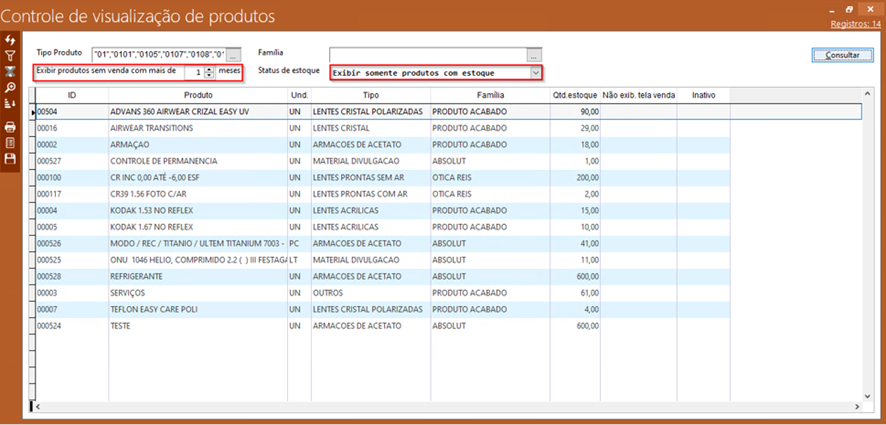Sort by the Produto column header
Screen dimensions: 886x425
[197, 95]
